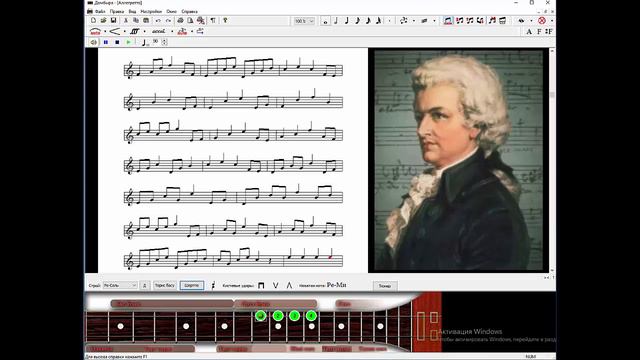The height and width of the screenshot is (360, 640).
Task: Open the Справка menu
Action: coord(189,11)
